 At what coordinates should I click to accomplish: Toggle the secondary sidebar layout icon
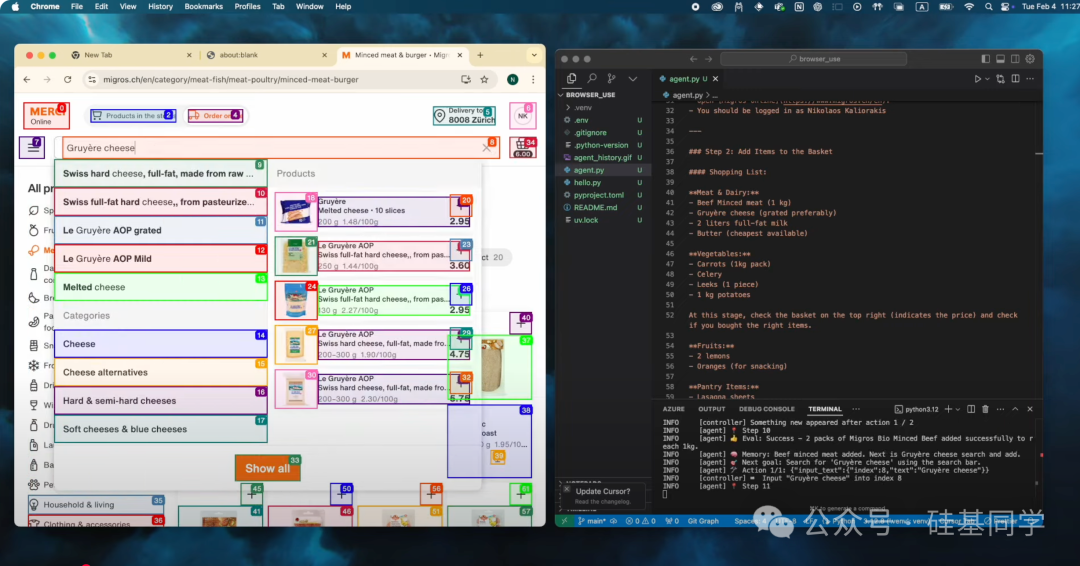pyautogui.click(x=1015, y=59)
